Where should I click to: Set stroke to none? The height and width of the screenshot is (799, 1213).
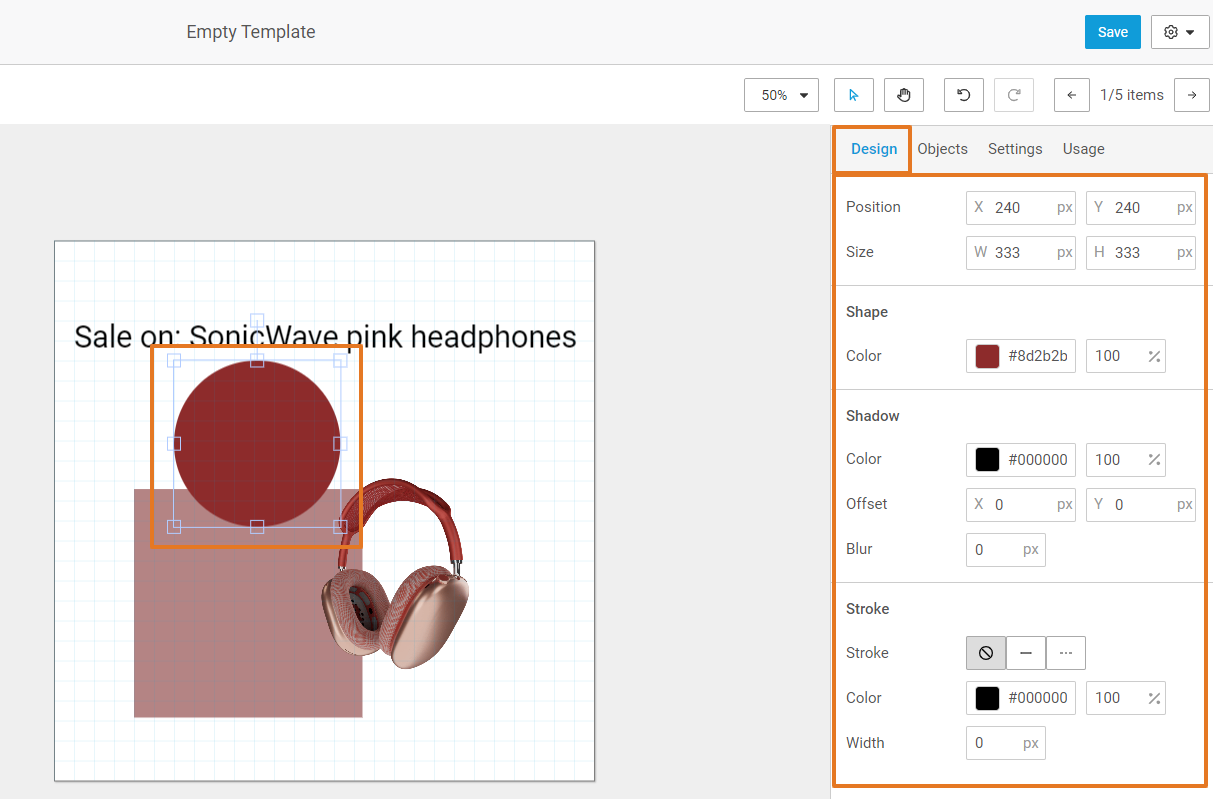pos(986,653)
